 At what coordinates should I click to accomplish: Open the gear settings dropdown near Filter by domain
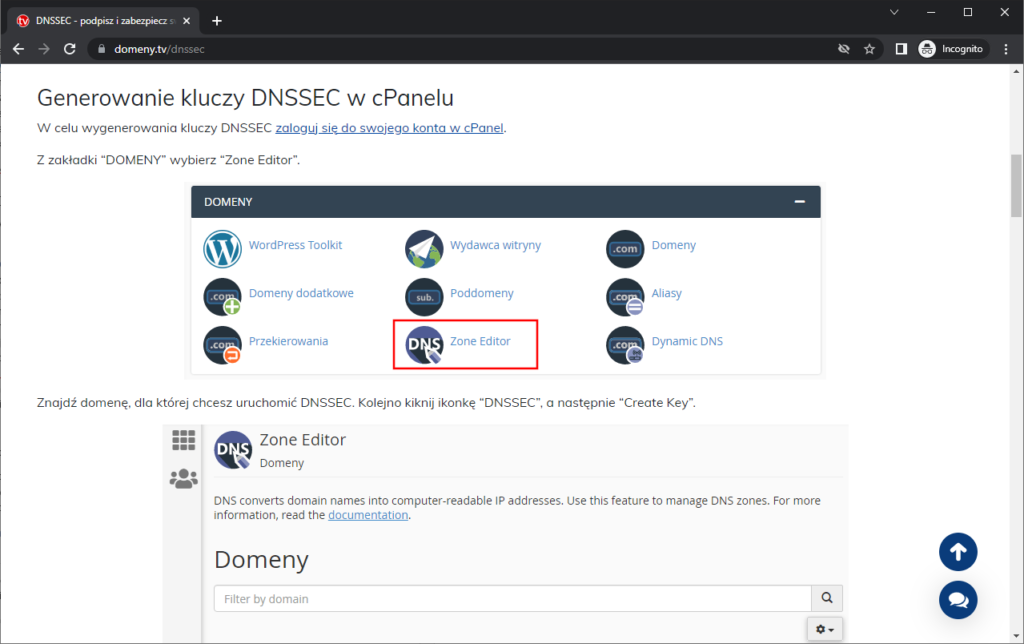tap(824, 628)
